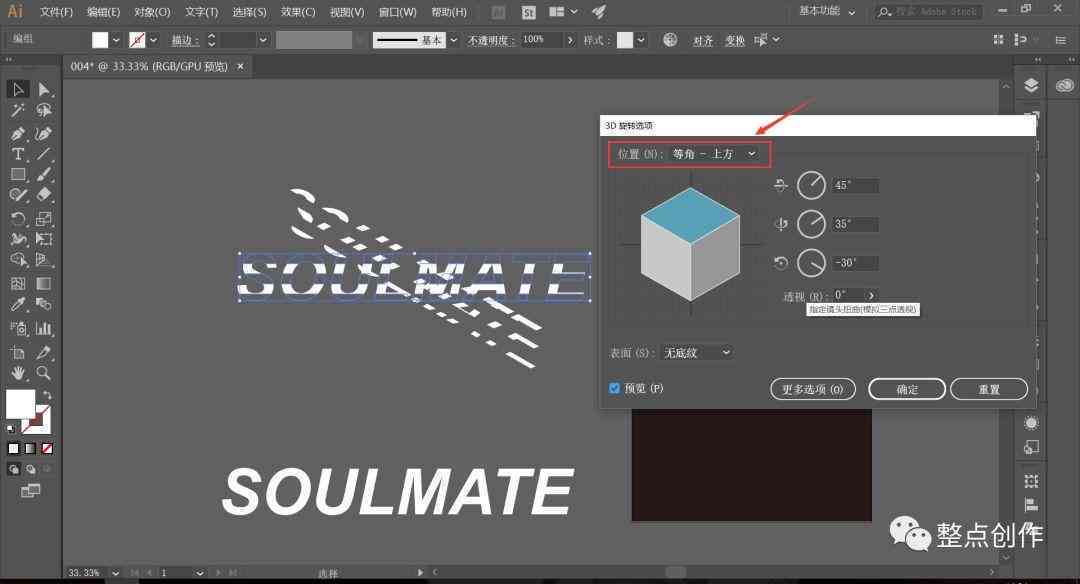
Task: Select the Slice tool
Action: tap(43, 353)
